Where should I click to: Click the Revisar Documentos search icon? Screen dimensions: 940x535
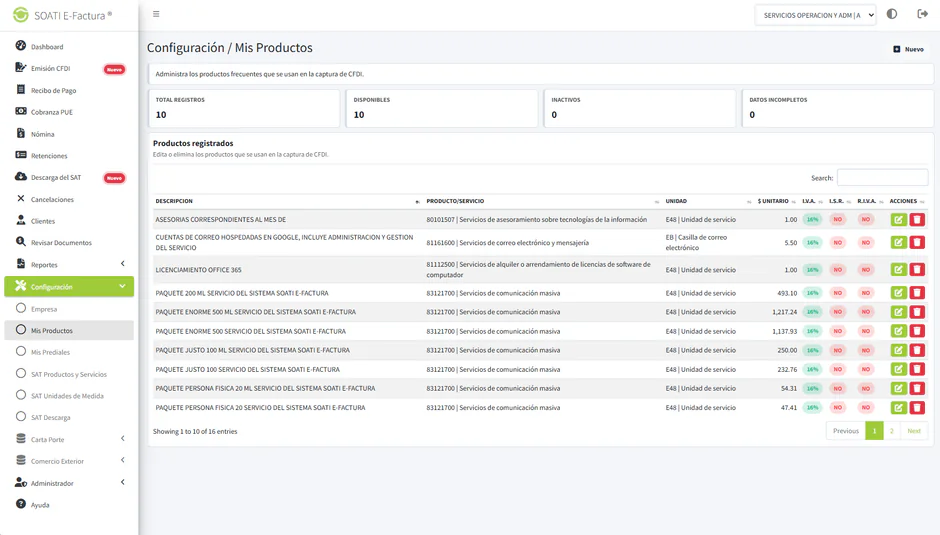21,242
